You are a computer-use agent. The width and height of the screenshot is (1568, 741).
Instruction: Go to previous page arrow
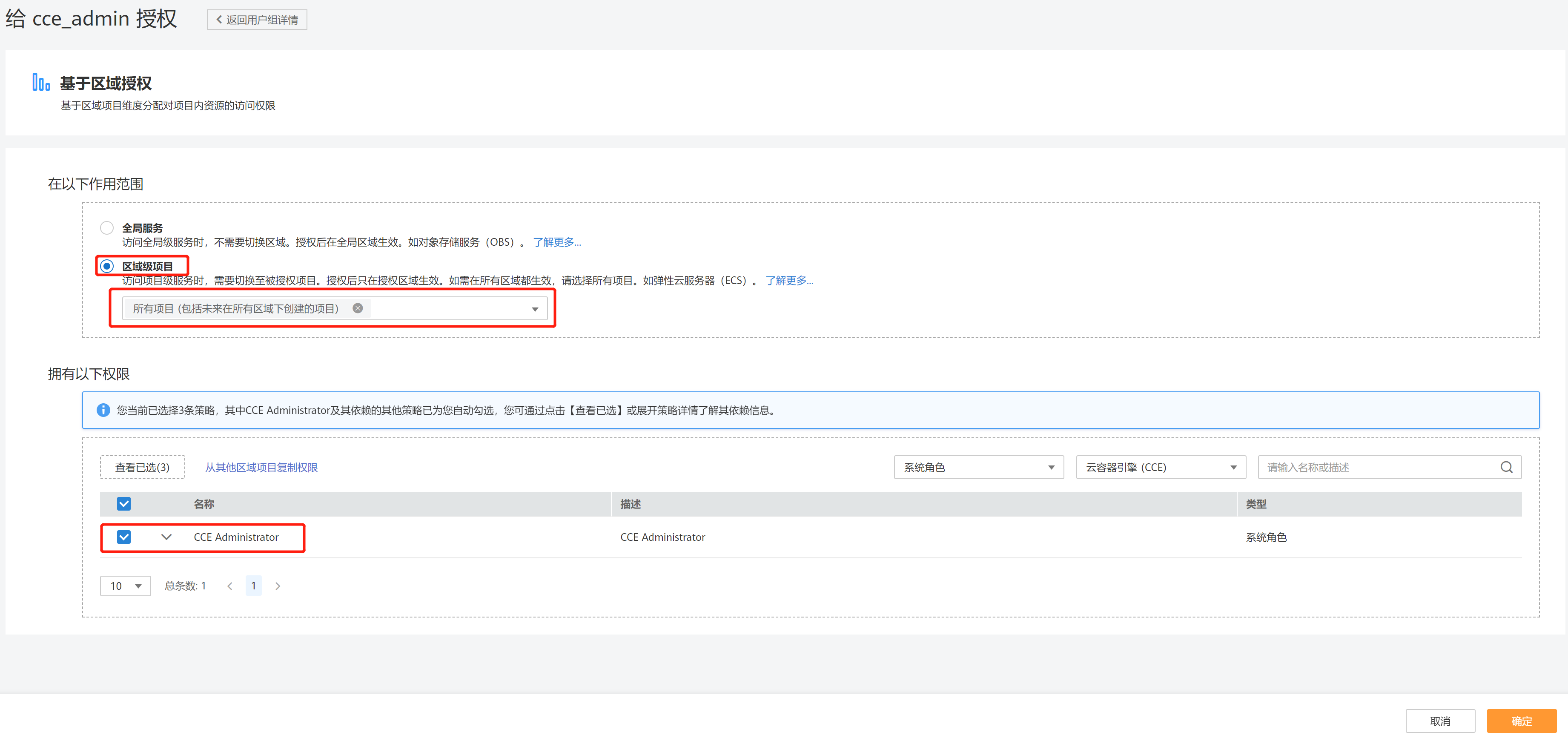[x=229, y=586]
